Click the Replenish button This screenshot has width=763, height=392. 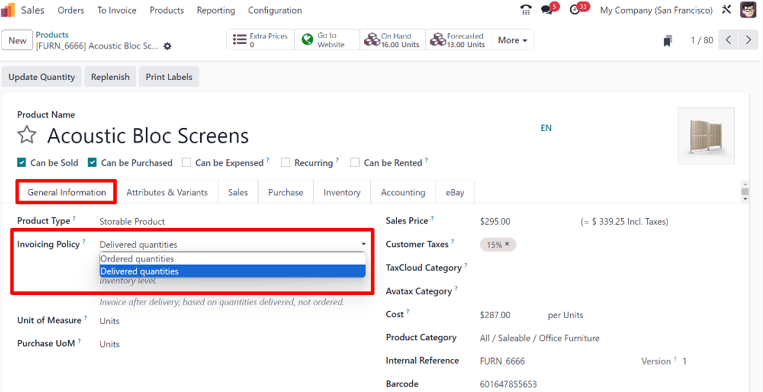pos(110,77)
